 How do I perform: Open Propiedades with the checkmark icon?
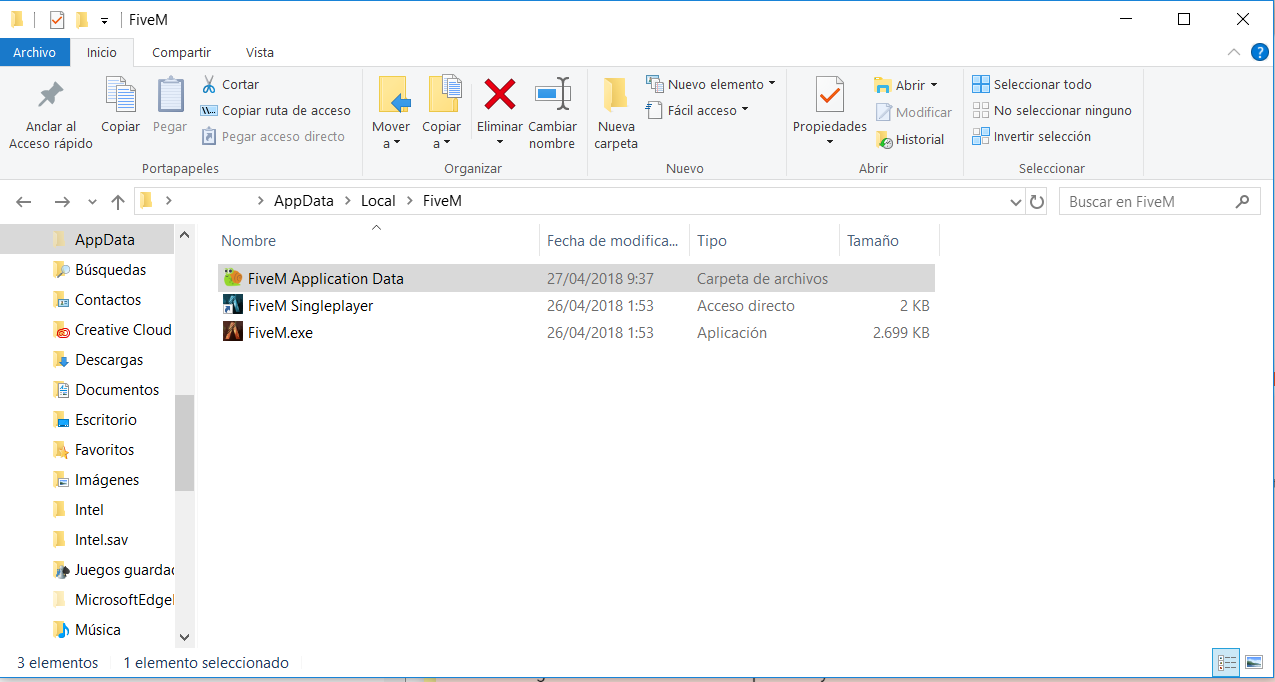tap(829, 97)
